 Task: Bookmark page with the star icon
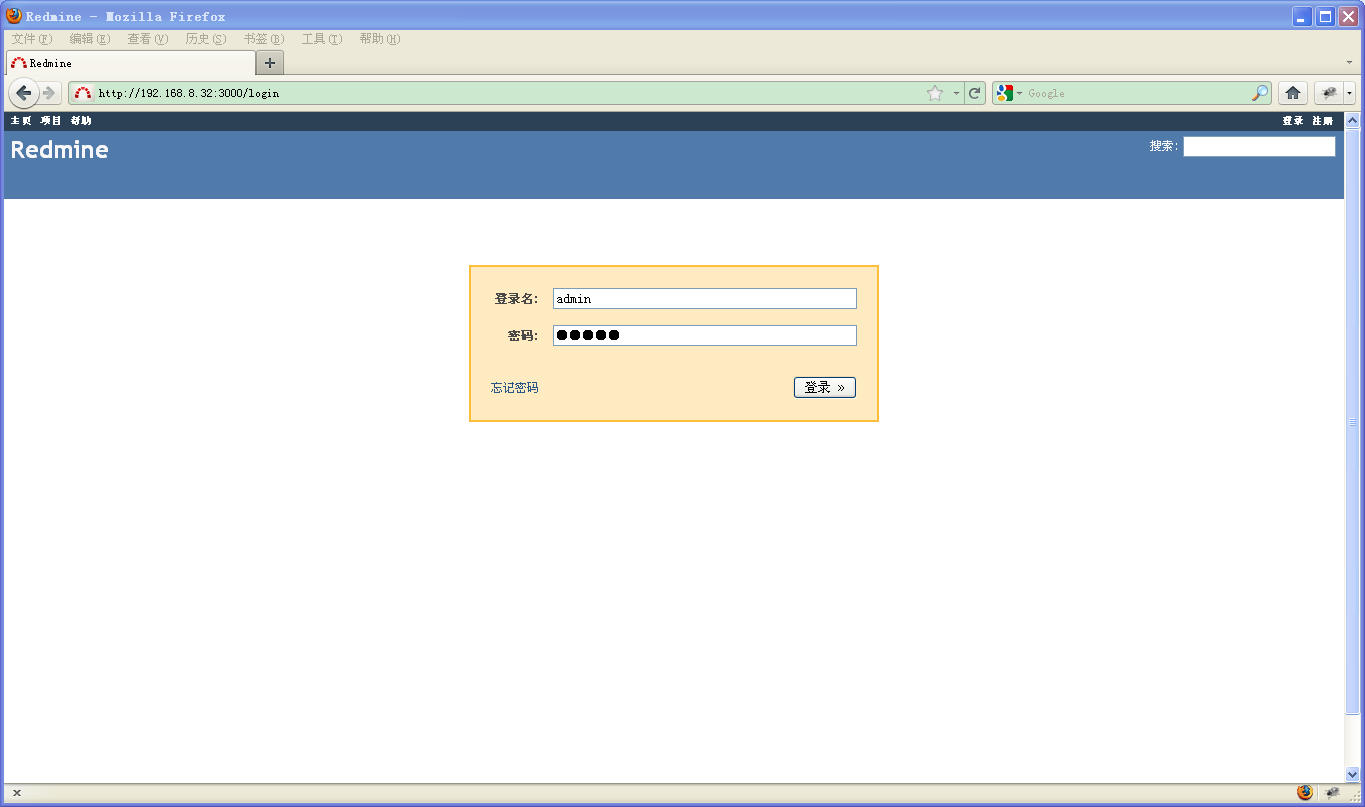tap(935, 93)
